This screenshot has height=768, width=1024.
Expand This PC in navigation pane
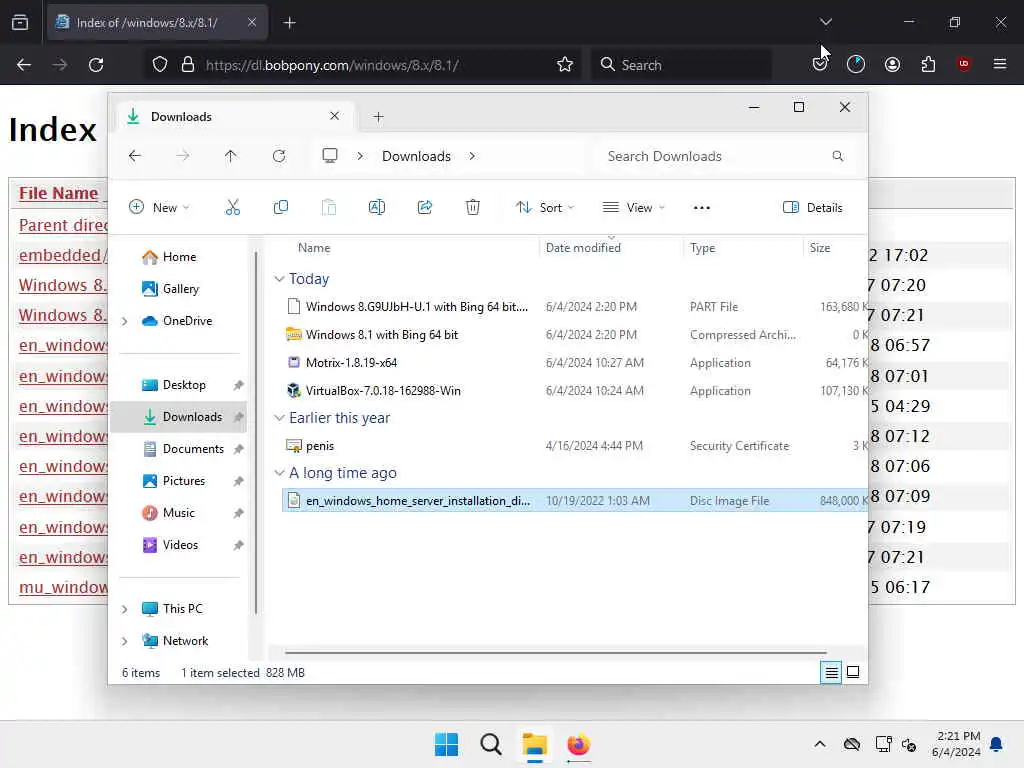(x=125, y=609)
